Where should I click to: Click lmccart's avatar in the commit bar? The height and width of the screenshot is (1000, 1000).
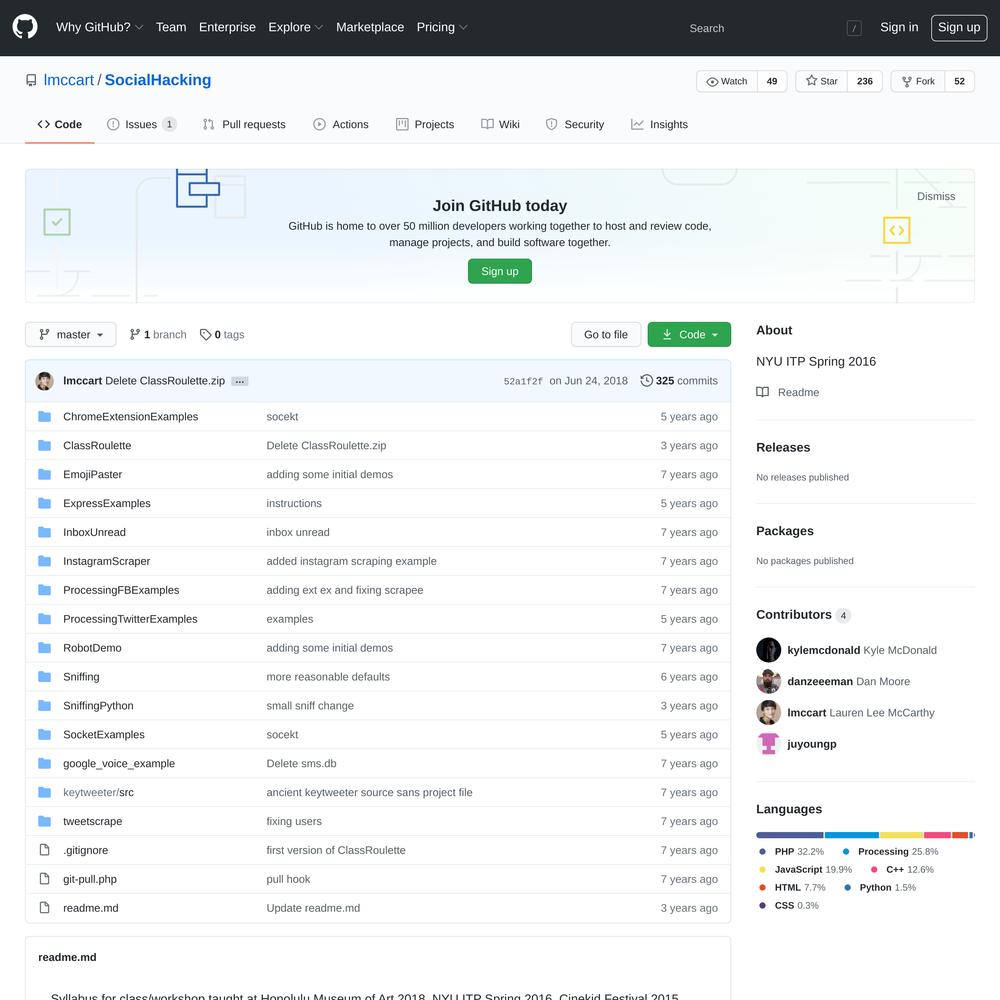[x=45, y=381]
